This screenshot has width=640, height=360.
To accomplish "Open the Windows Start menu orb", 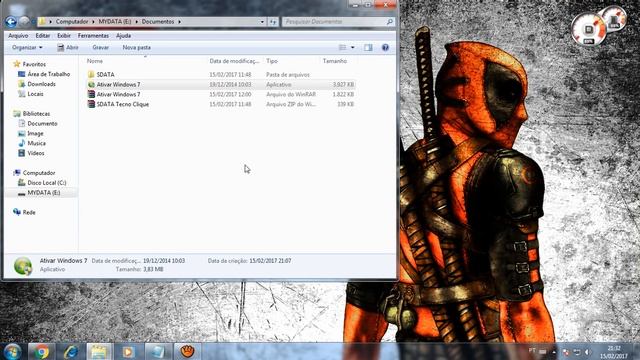I will (13, 351).
